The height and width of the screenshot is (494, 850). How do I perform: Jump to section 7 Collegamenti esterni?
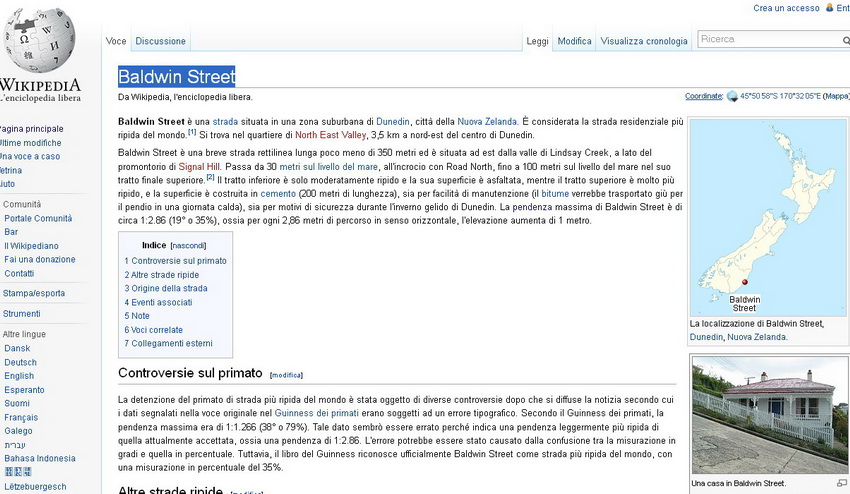168,343
